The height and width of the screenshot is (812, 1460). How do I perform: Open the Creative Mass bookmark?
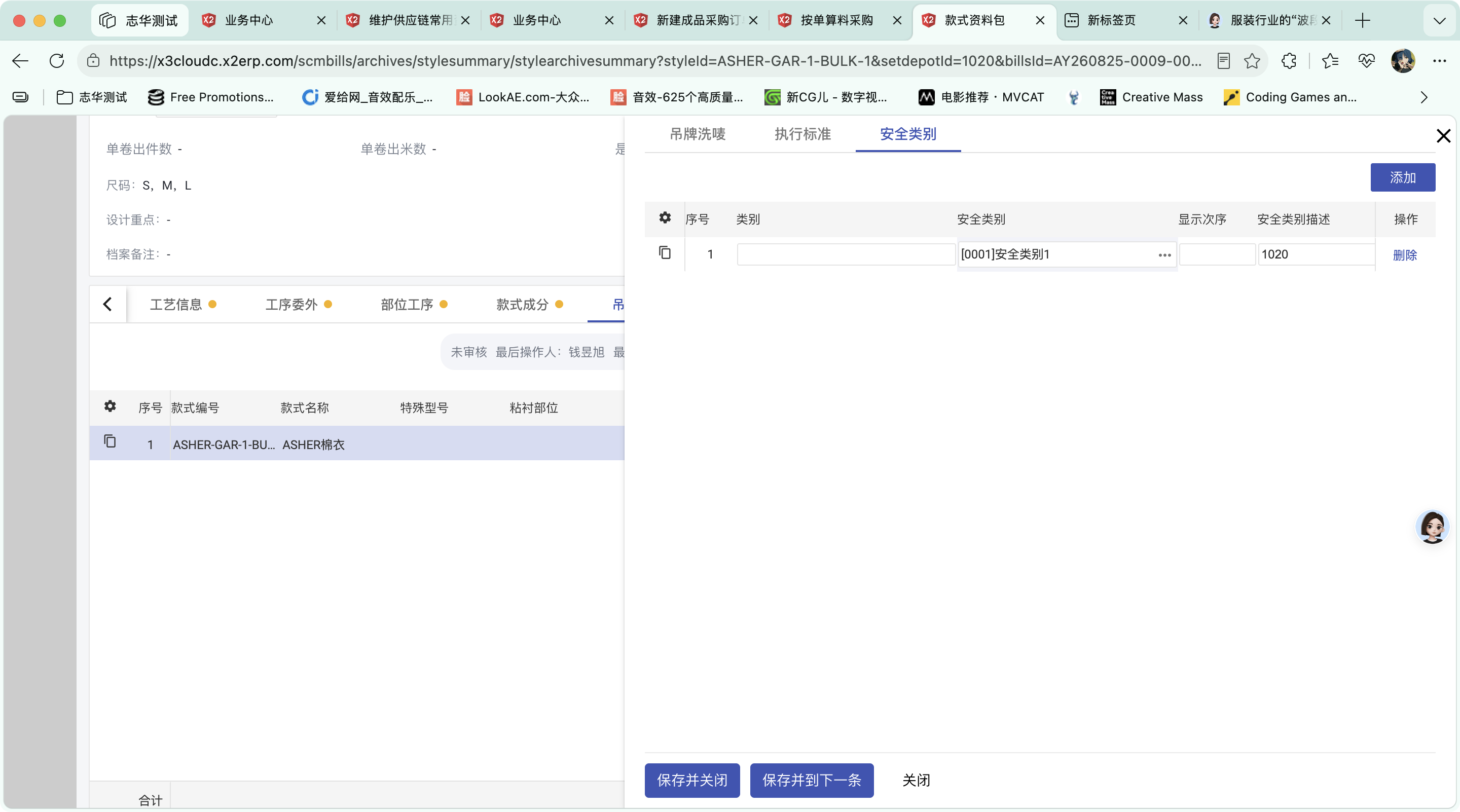pyautogui.click(x=1151, y=97)
